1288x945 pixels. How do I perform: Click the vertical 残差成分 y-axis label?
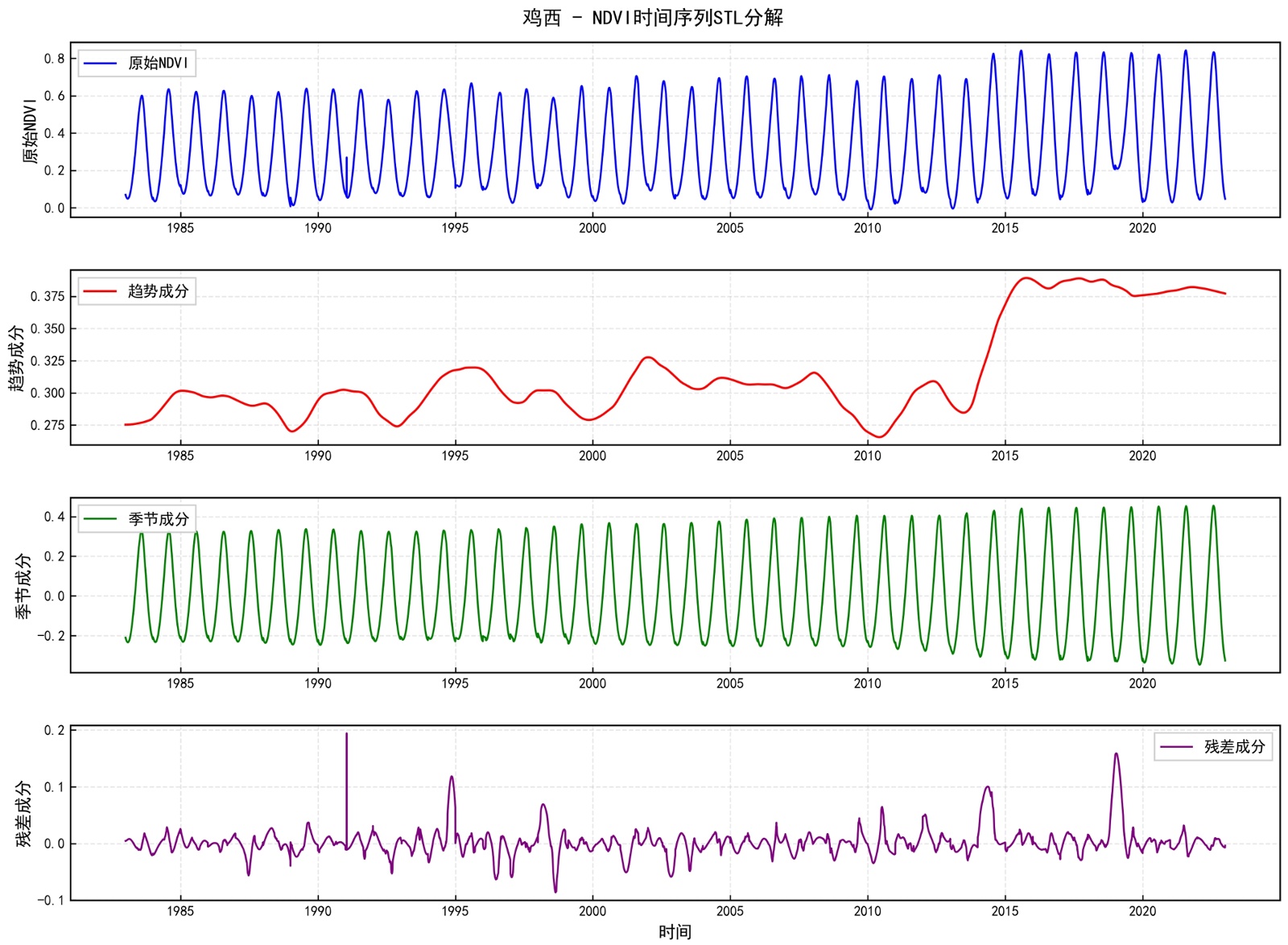point(23,813)
